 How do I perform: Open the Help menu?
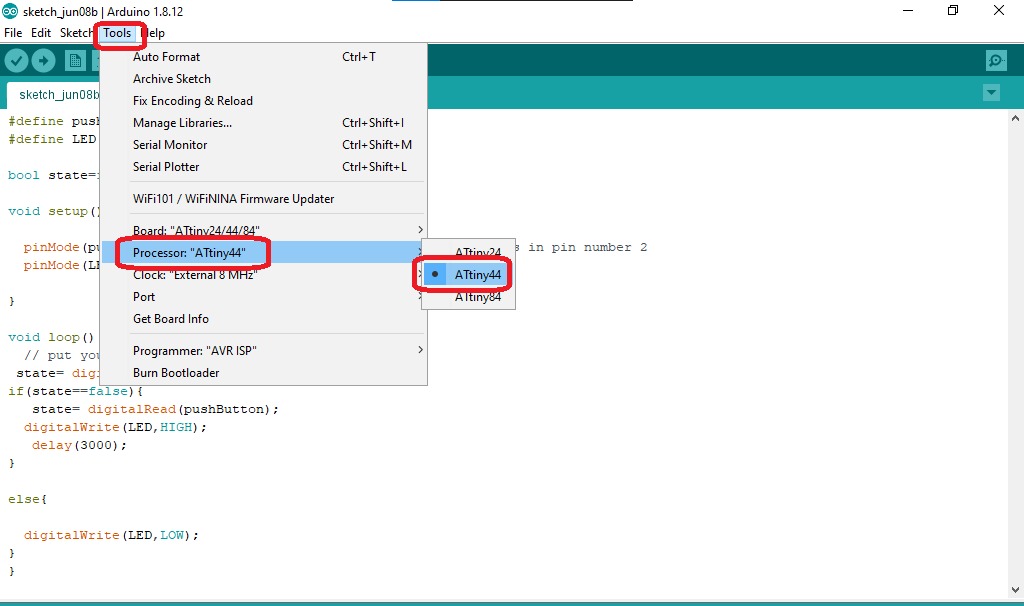point(153,33)
